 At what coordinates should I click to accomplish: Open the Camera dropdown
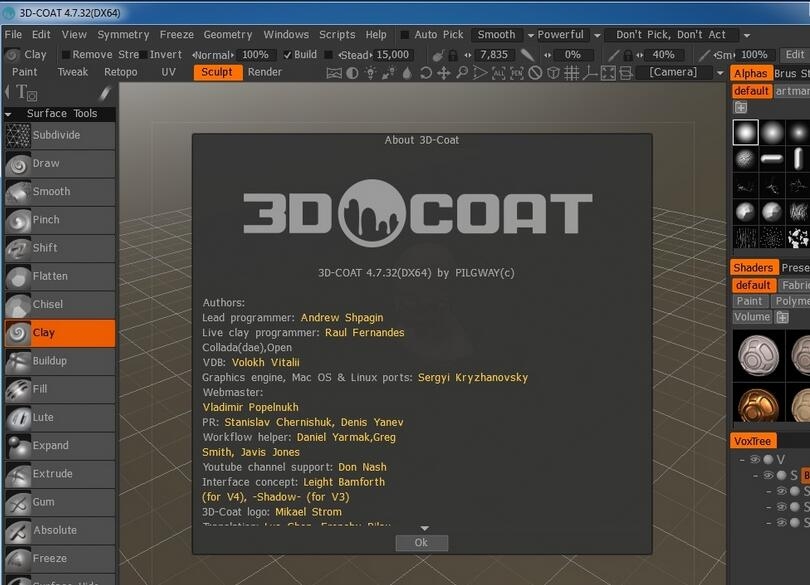click(680, 73)
